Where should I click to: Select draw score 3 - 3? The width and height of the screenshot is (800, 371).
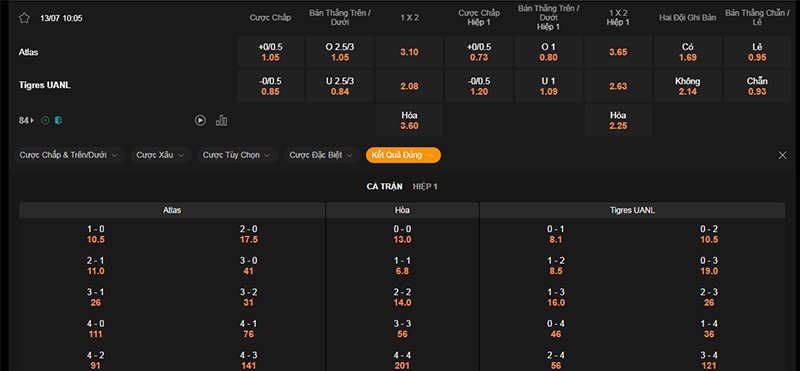[403, 329]
